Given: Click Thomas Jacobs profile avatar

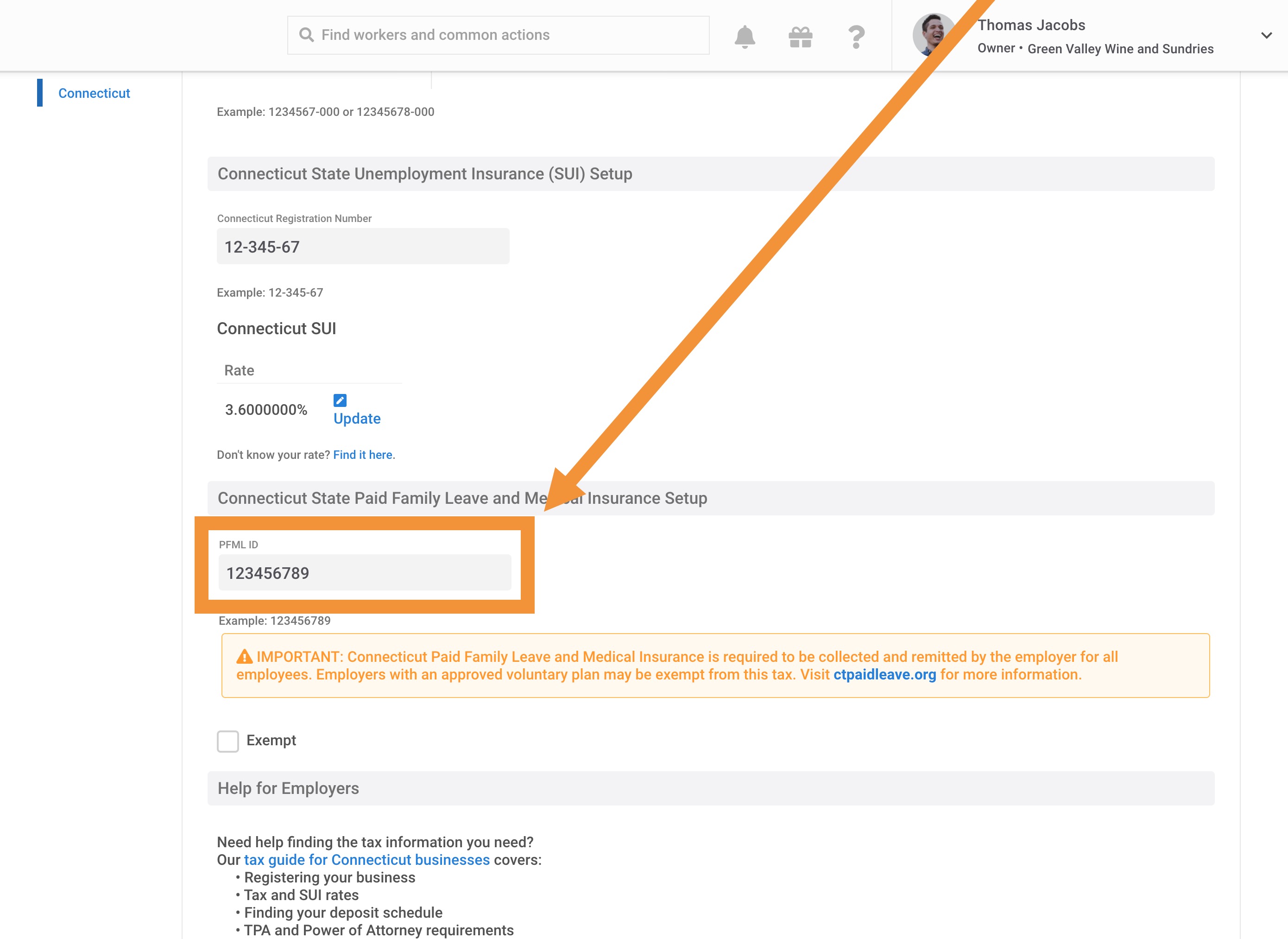Looking at the screenshot, I should [931, 34].
